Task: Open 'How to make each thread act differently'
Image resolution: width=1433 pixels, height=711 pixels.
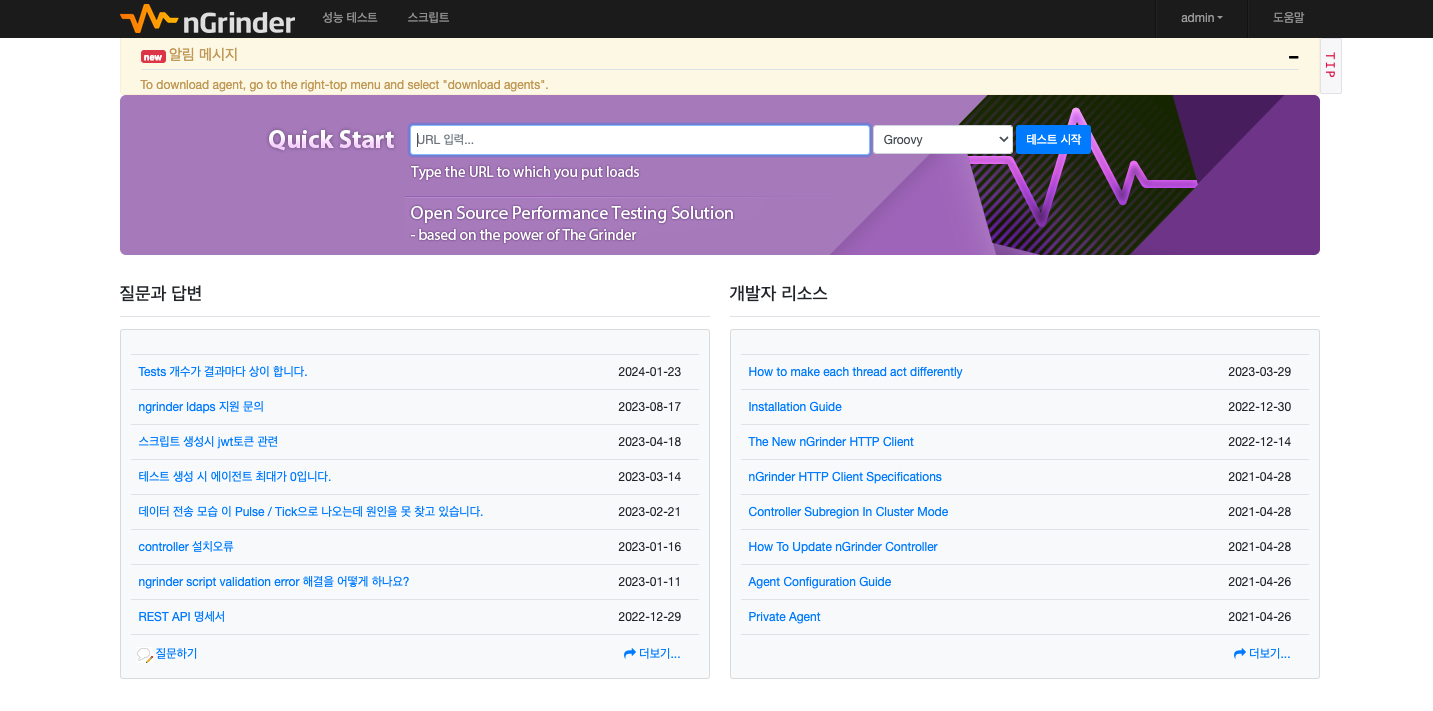Action: click(x=855, y=372)
